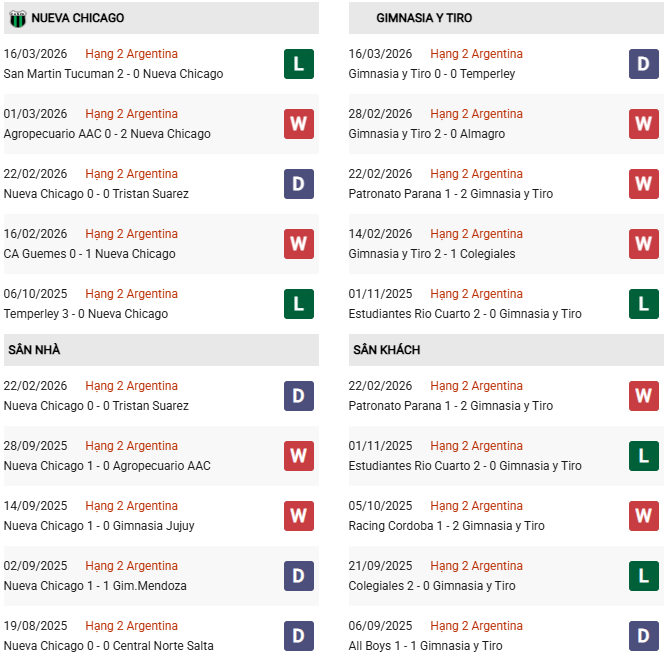Image resolution: width=669 pixels, height=666 pixels.
Task: Open the Nueva Chicago 1-0 Gimnasia Jujuy match
Action: [99, 526]
